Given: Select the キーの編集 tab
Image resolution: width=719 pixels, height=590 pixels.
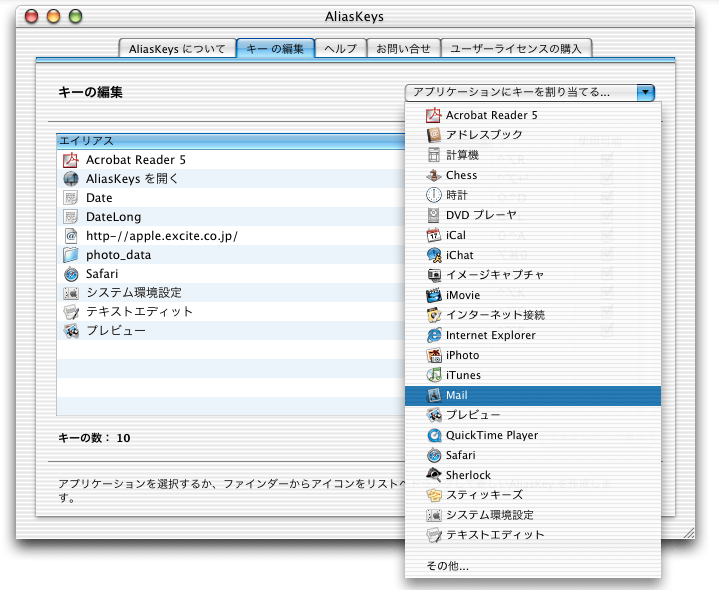Looking at the screenshot, I should [275, 49].
